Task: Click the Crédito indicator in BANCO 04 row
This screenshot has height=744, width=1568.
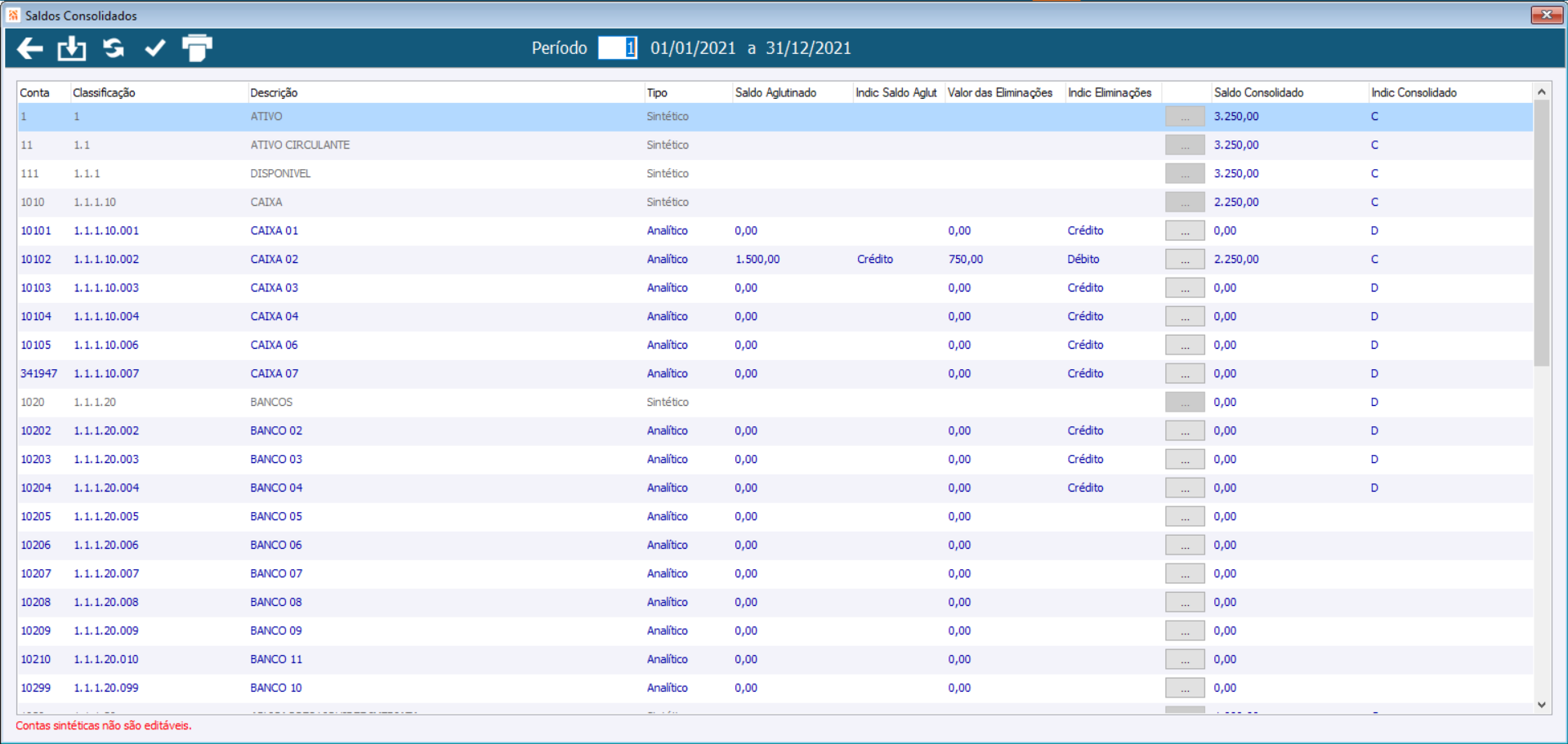Action: 1085,488
